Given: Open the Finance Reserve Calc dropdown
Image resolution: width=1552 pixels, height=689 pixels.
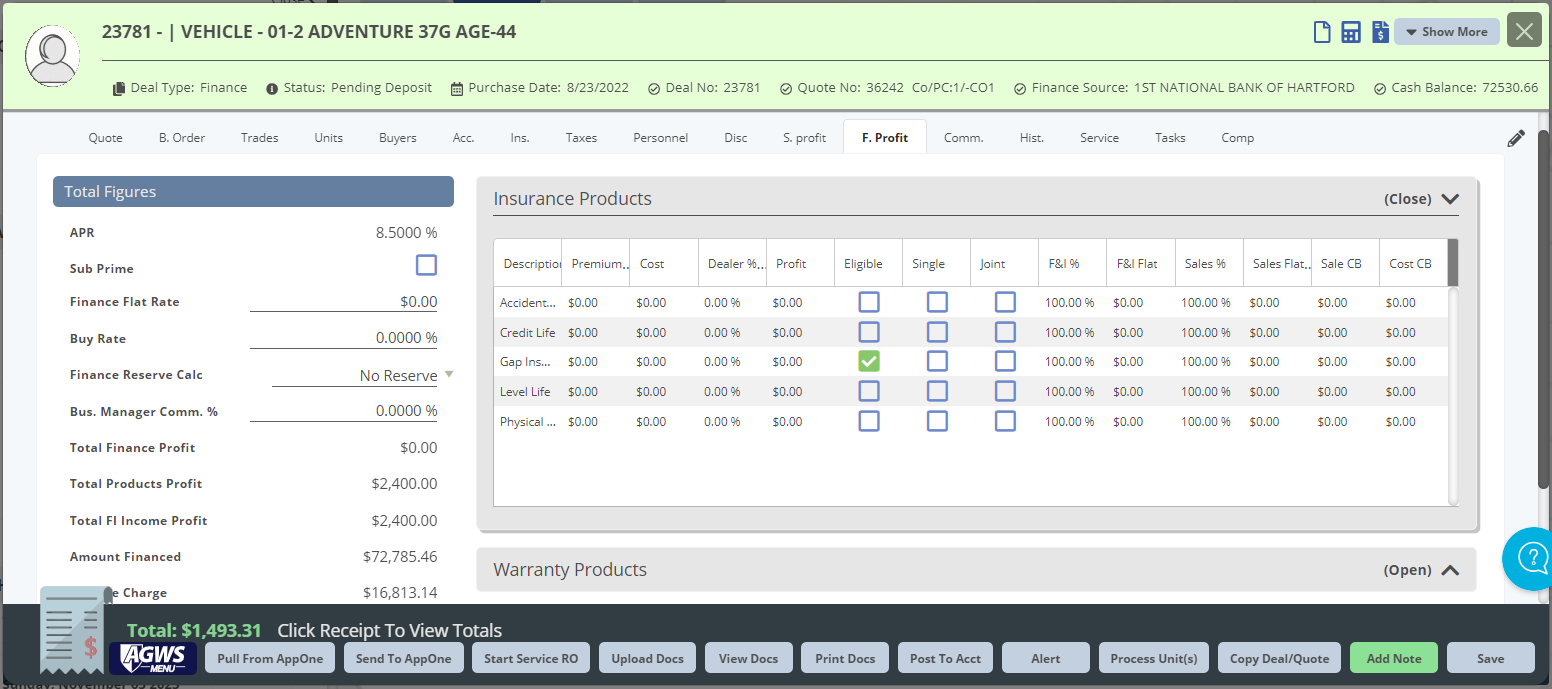Looking at the screenshot, I should tap(449, 375).
